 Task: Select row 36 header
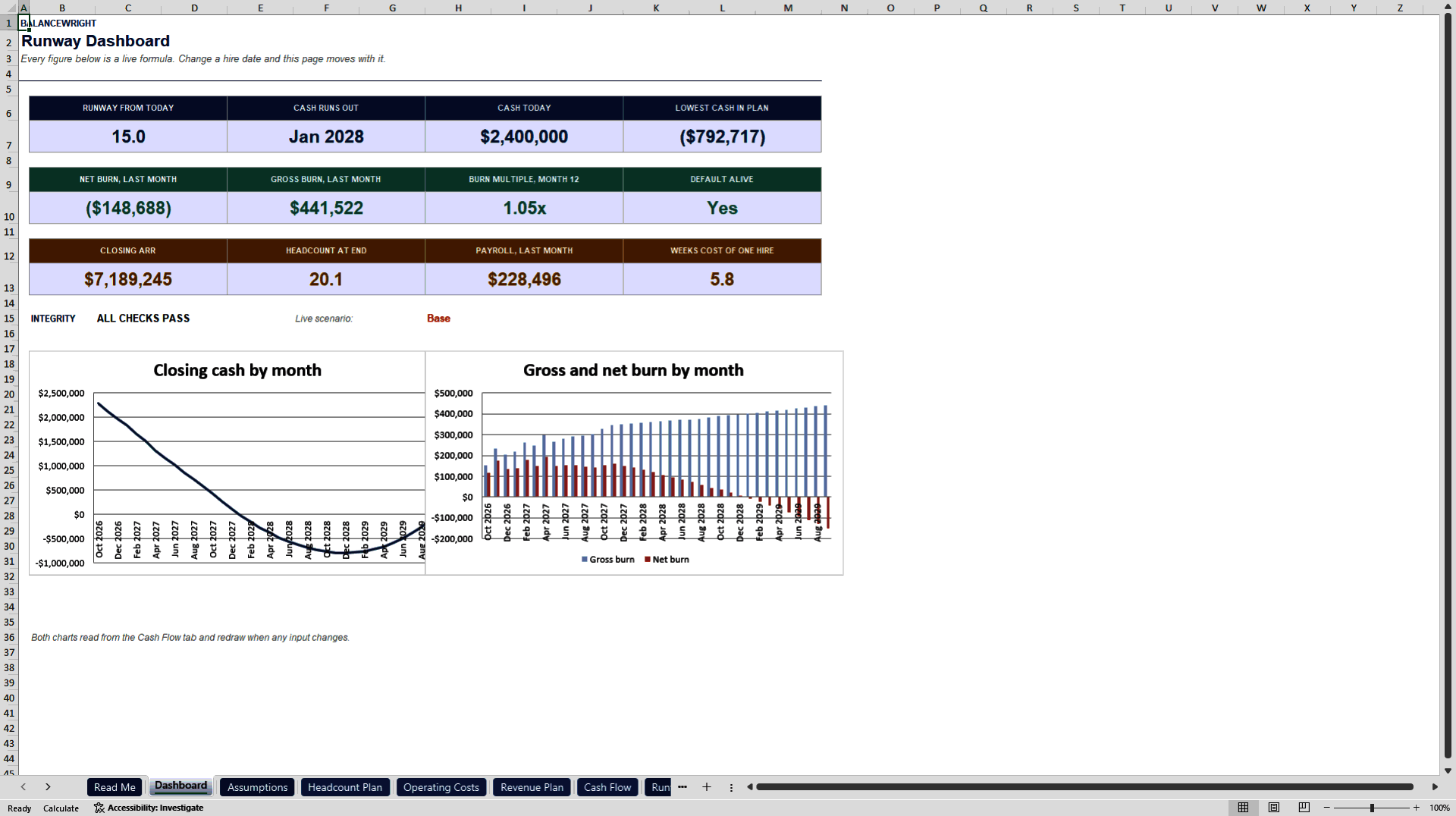click(9, 637)
